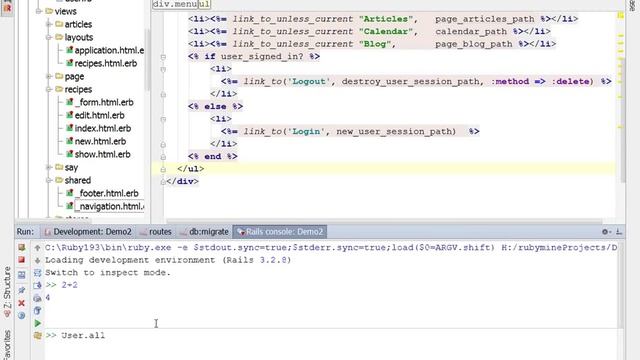Click the 'Calendar' string in code
Image resolution: width=640 pixels, height=360 pixels.
(x=386, y=31)
